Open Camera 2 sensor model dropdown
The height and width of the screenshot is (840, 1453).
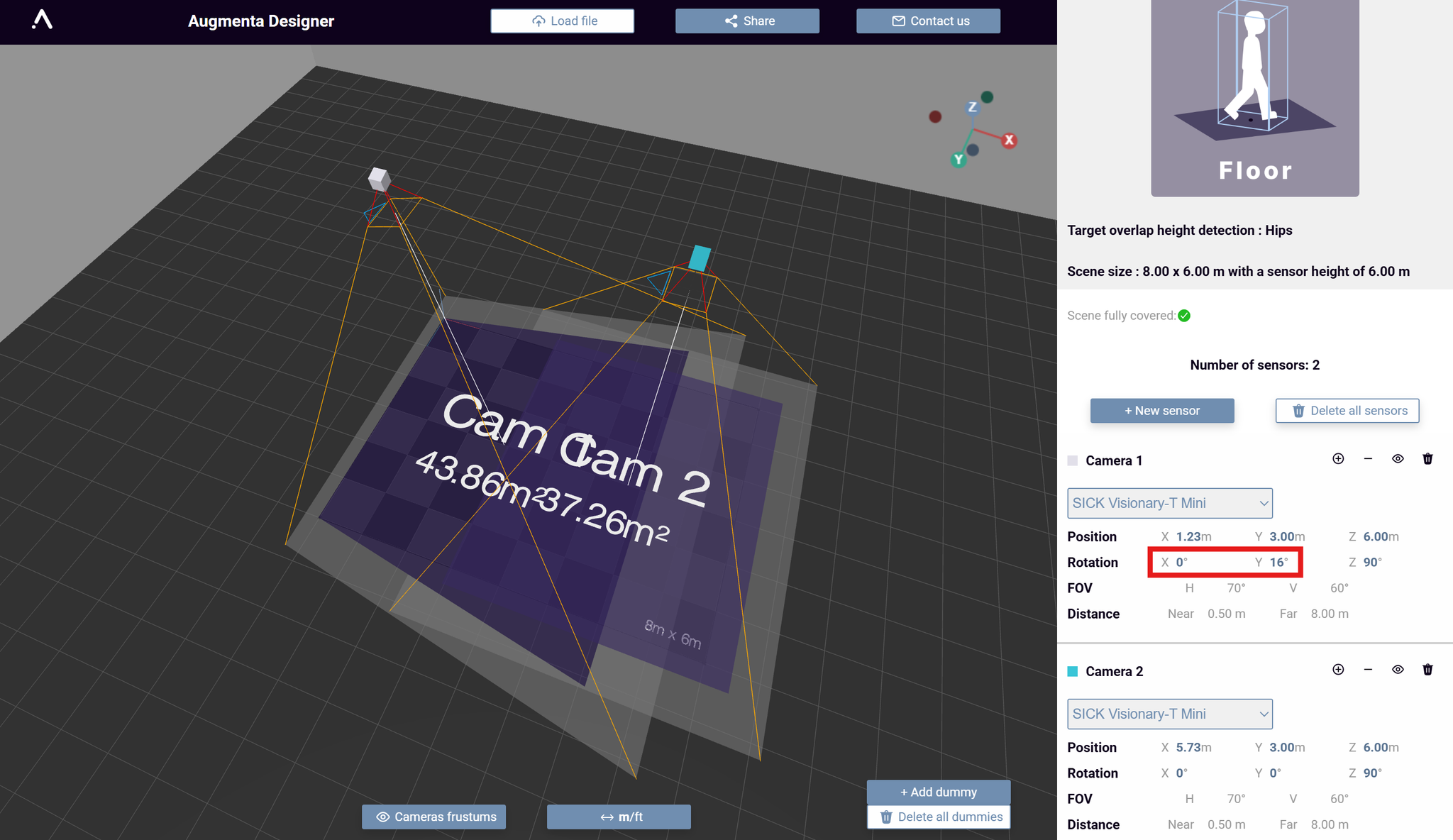coord(1169,714)
